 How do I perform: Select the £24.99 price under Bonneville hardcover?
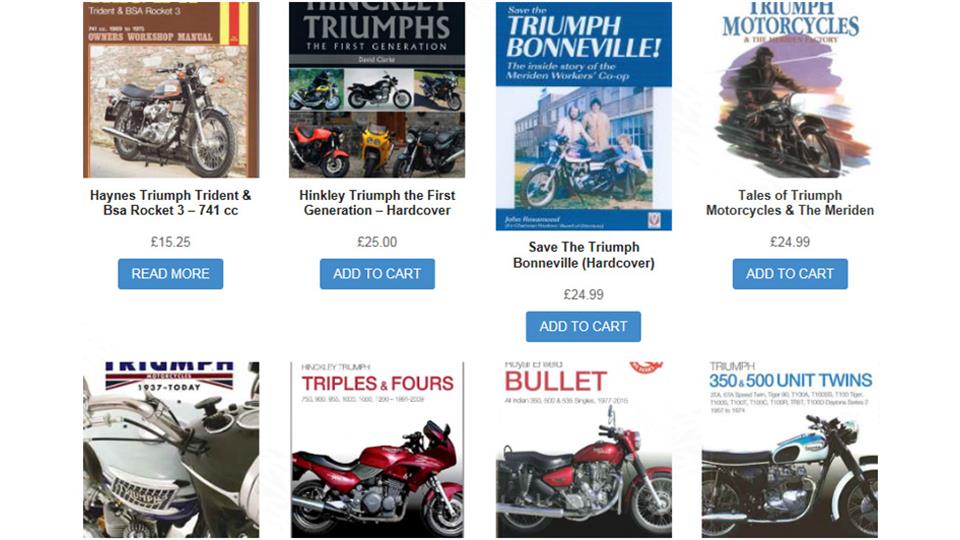pyautogui.click(x=583, y=294)
